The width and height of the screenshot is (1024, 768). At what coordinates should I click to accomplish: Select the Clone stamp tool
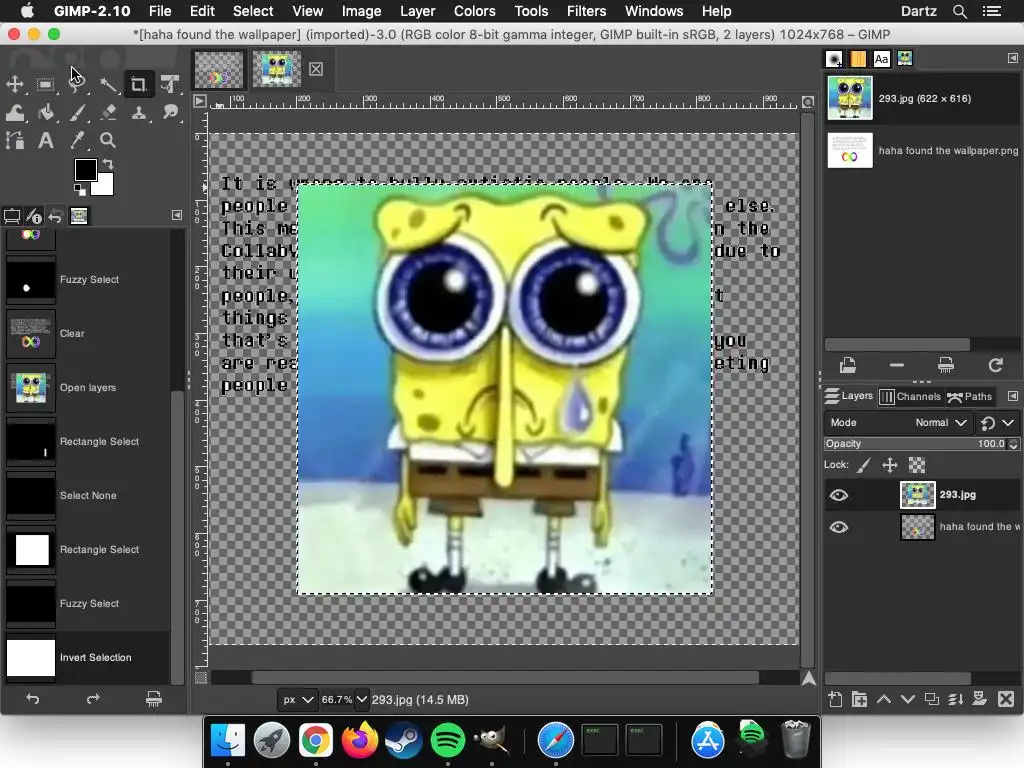click(x=138, y=112)
